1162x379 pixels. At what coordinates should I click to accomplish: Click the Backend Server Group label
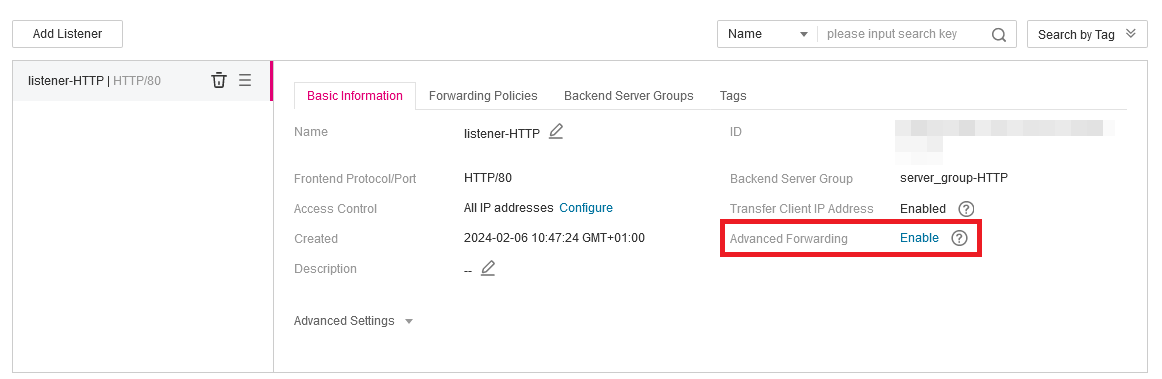point(791,179)
